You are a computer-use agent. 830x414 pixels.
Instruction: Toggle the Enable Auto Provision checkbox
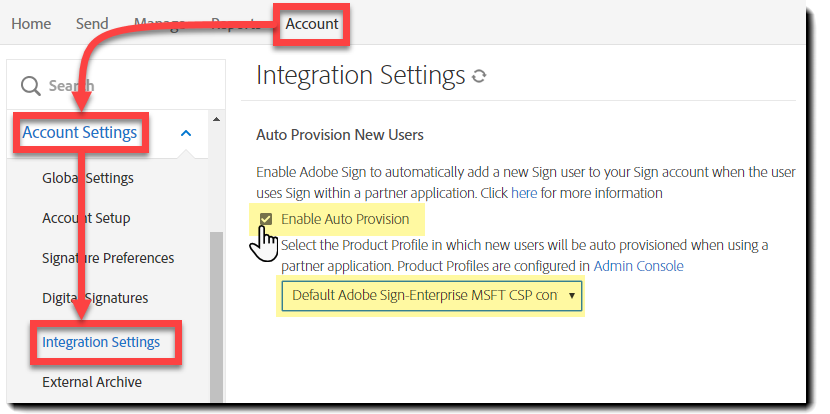[266, 219]
